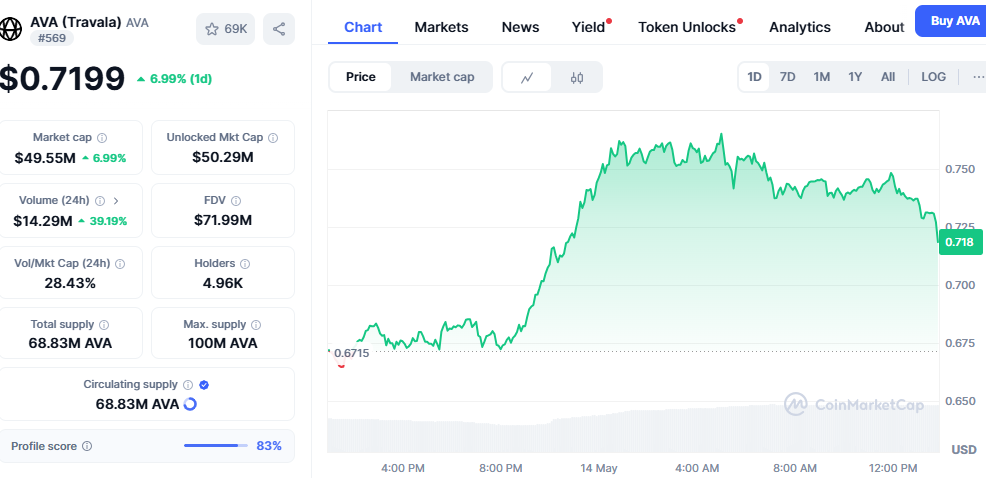Image resolution: width=986 pixels, height=478 pixels.
Task: Click the AVA Travala globe logo
Action: (12, 28)
